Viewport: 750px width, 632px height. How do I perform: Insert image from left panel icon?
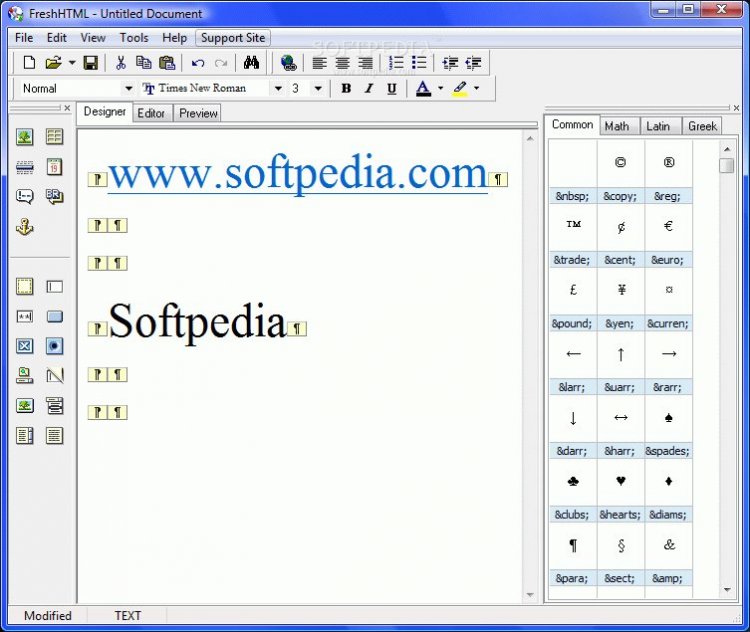click(25, 137)
